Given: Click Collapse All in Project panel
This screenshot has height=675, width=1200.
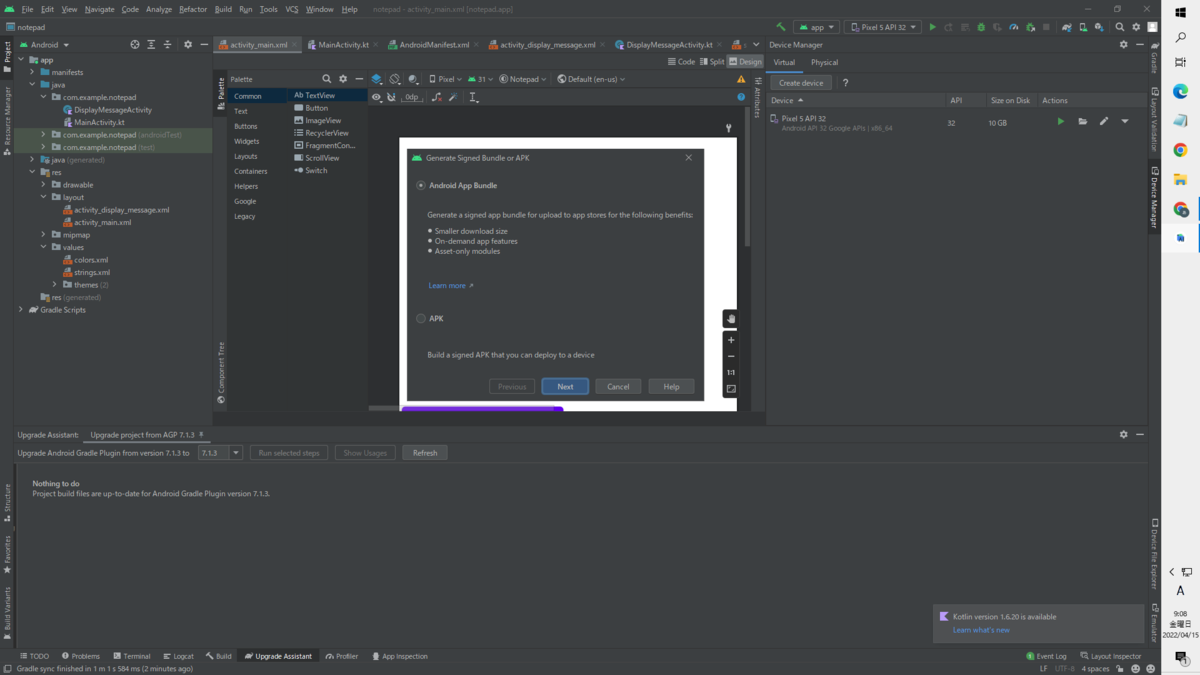Looking at the screenshot, I should [x=167, y=45].
